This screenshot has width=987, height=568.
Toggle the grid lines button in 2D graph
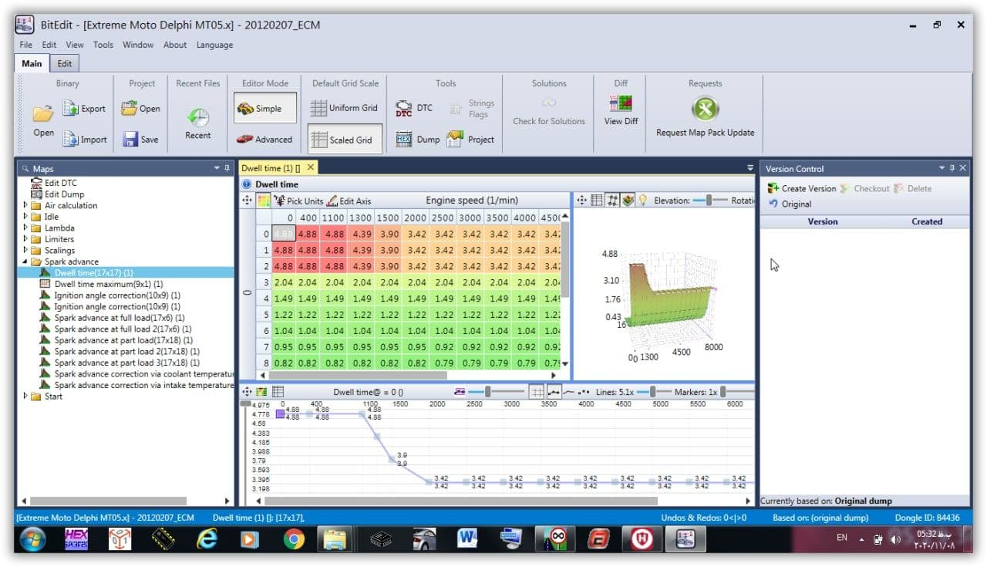[537, 392]
